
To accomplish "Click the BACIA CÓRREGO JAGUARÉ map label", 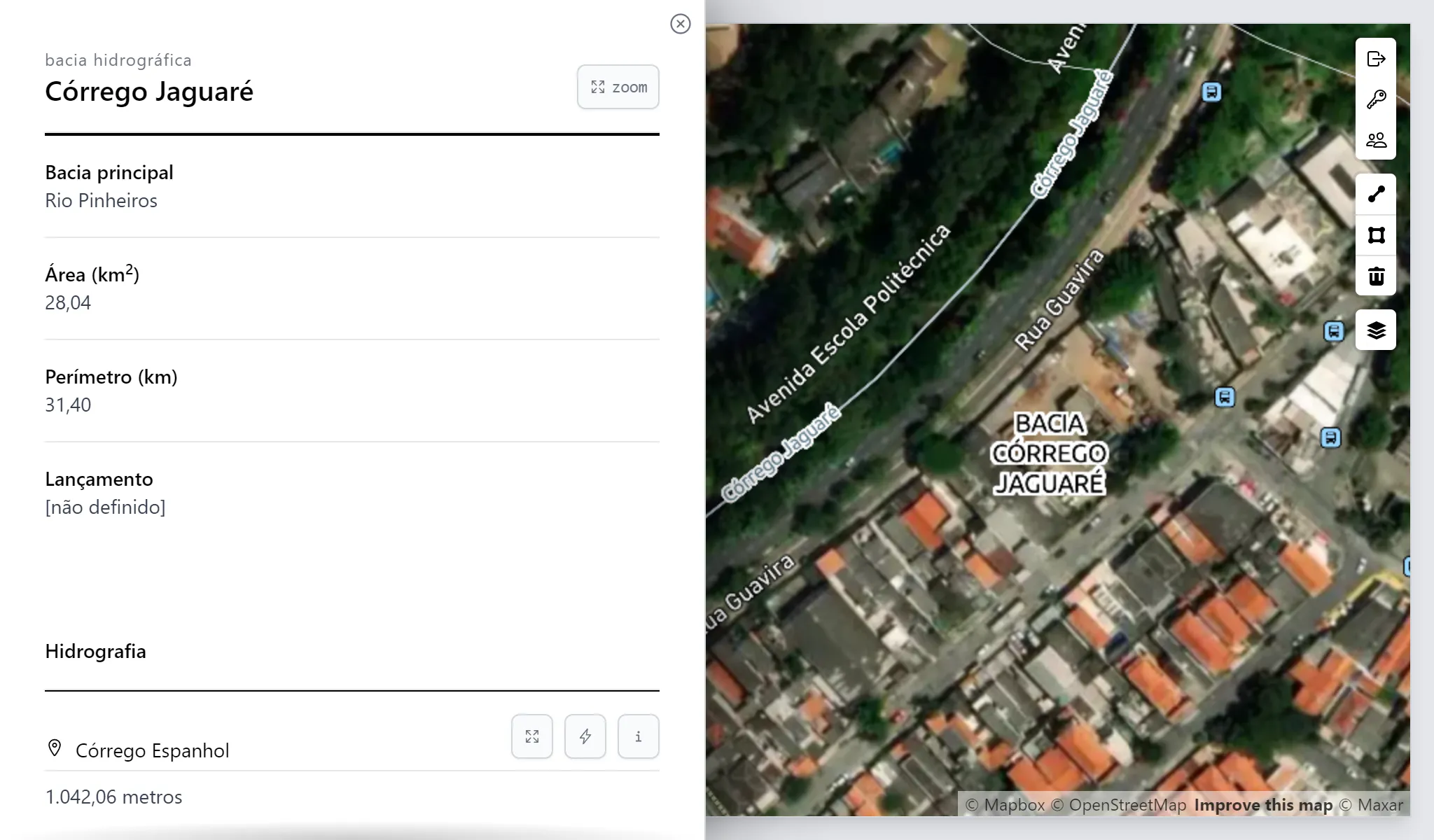I will 1049,454.
